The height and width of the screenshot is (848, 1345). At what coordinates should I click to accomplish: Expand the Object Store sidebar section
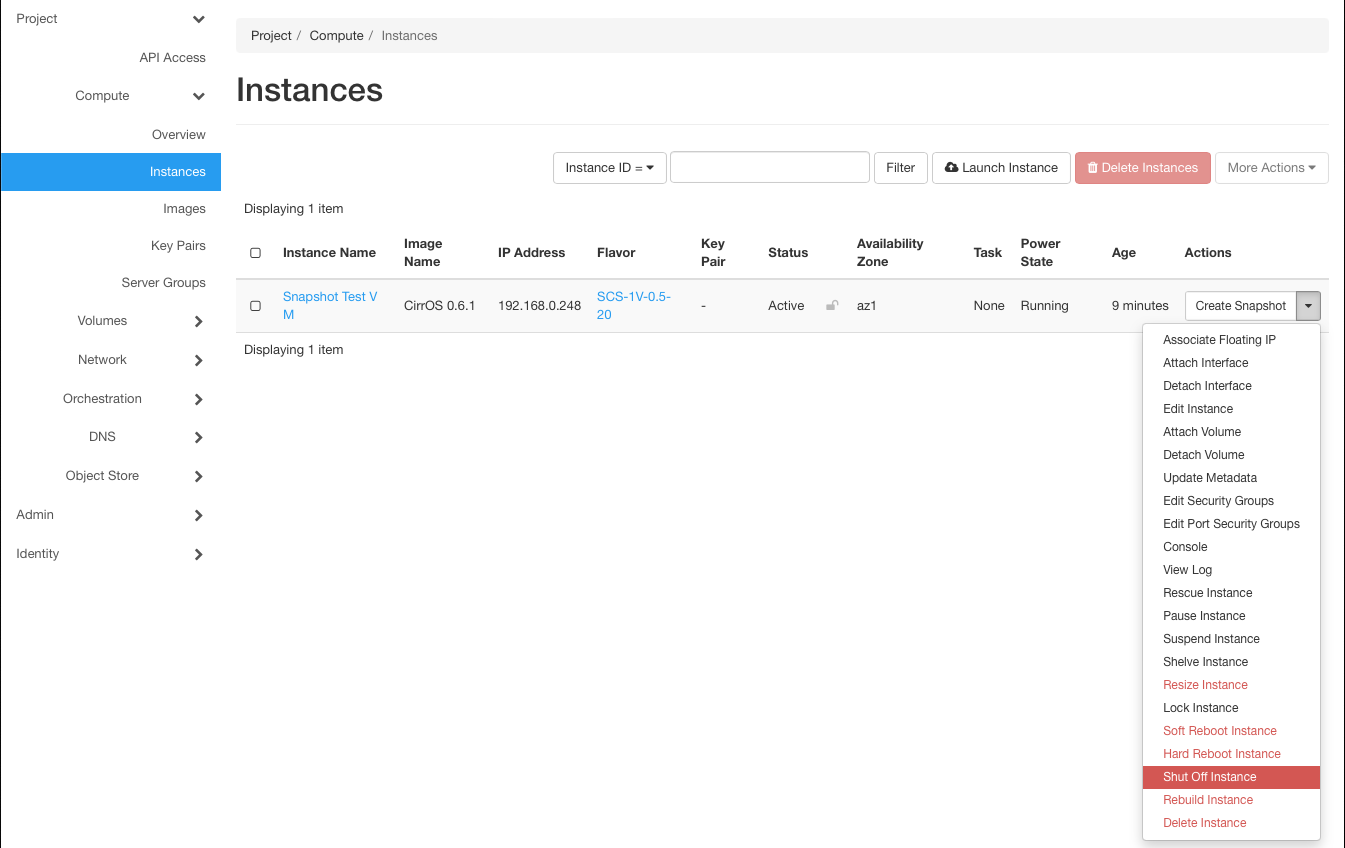[x=198, y=476]
